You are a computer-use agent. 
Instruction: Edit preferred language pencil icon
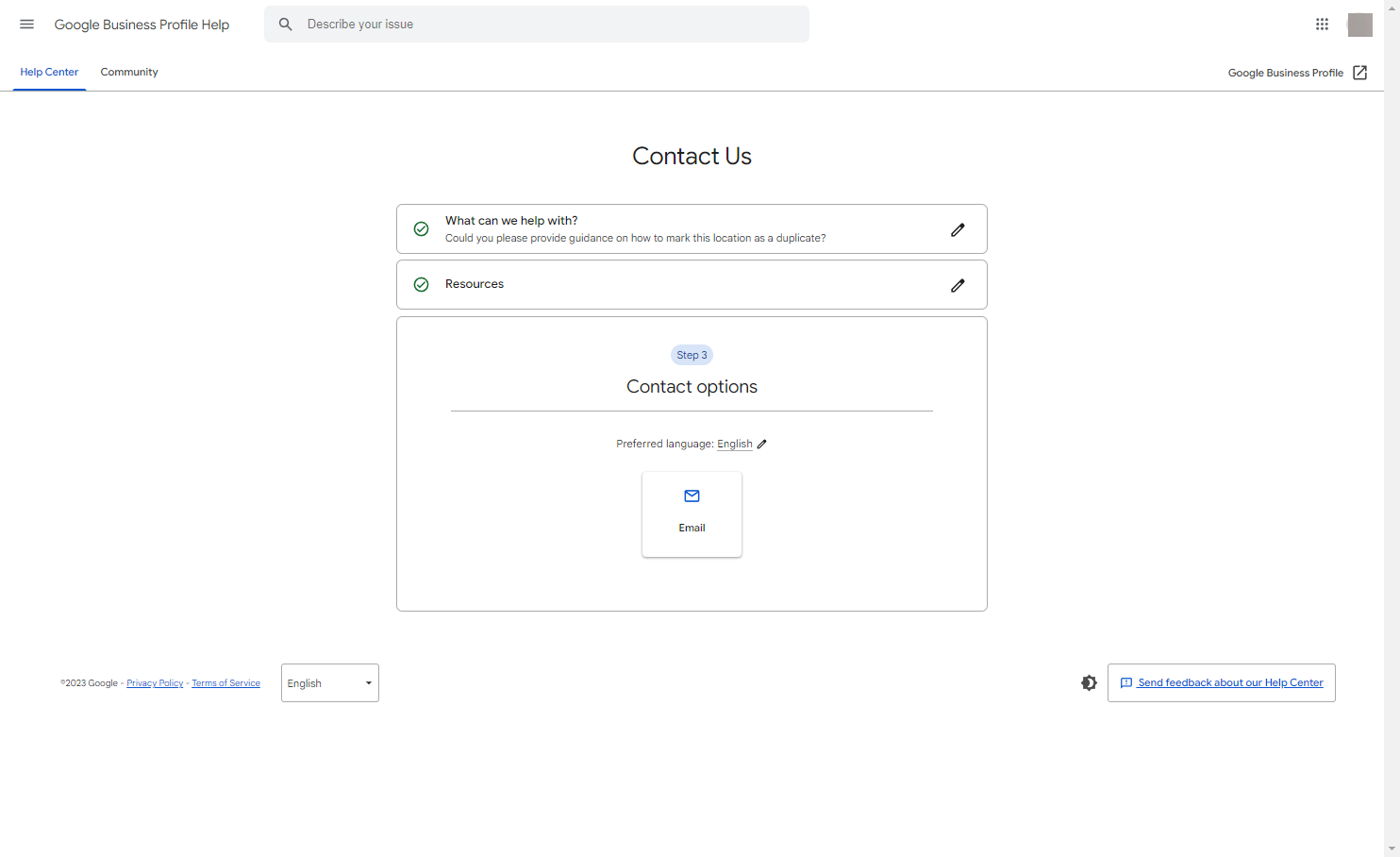[761, 445]
